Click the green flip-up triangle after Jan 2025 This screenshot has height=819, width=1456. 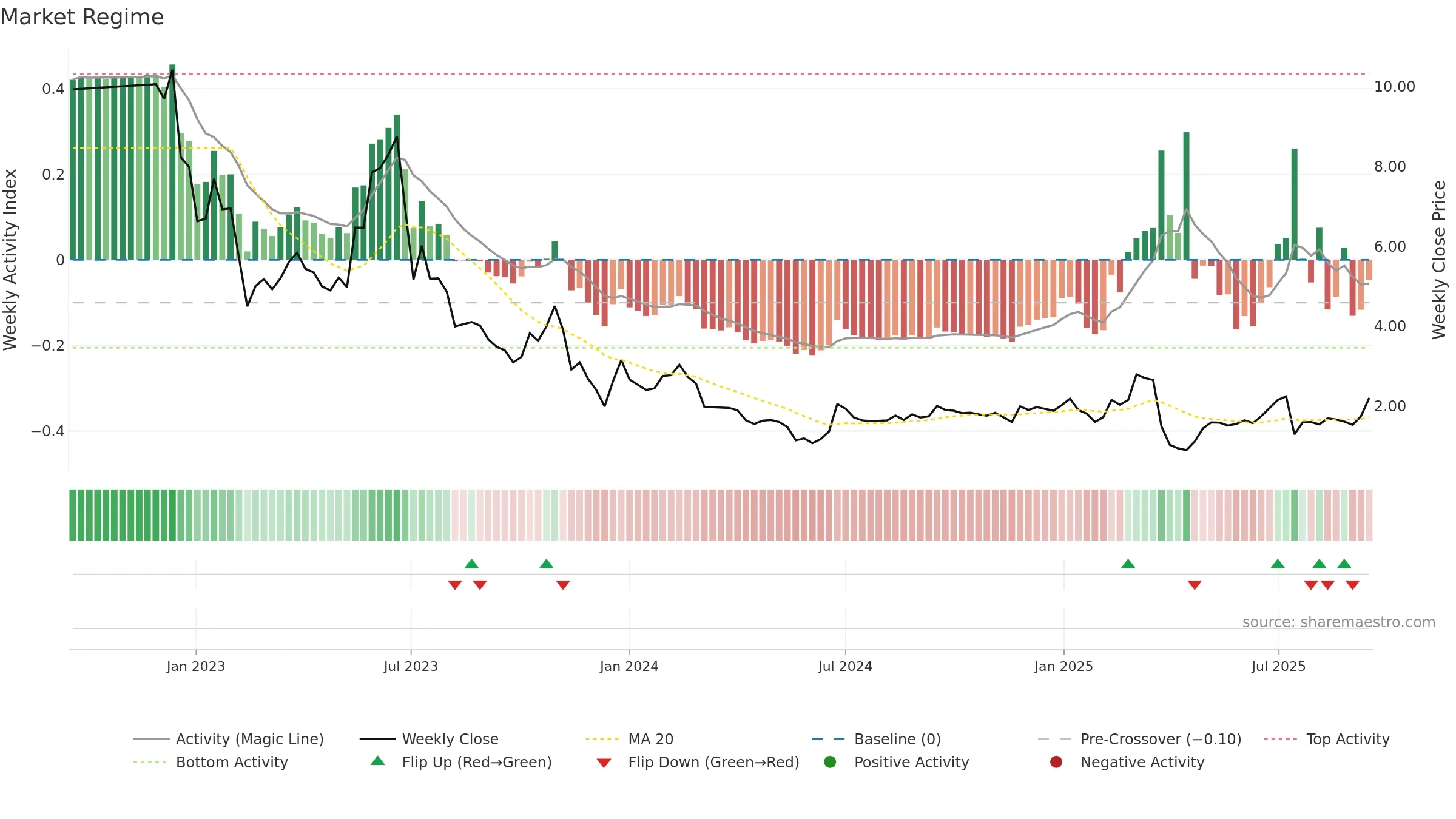pyautogui.click(x=1128, y=564)
